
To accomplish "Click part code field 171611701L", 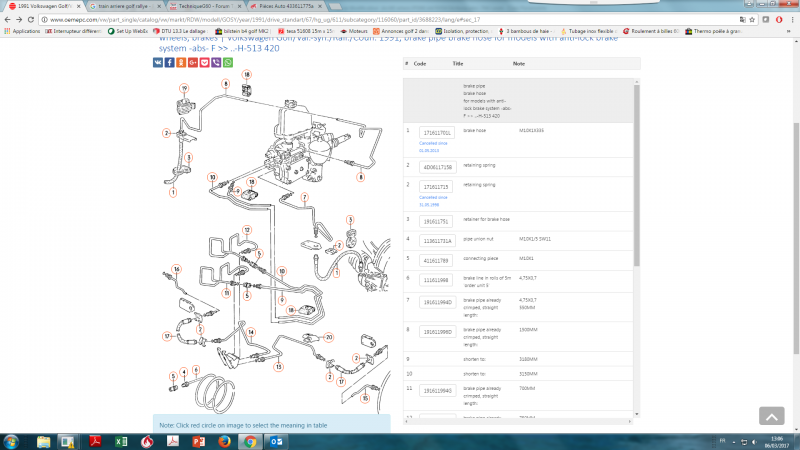I will click(x=437, y=133).
